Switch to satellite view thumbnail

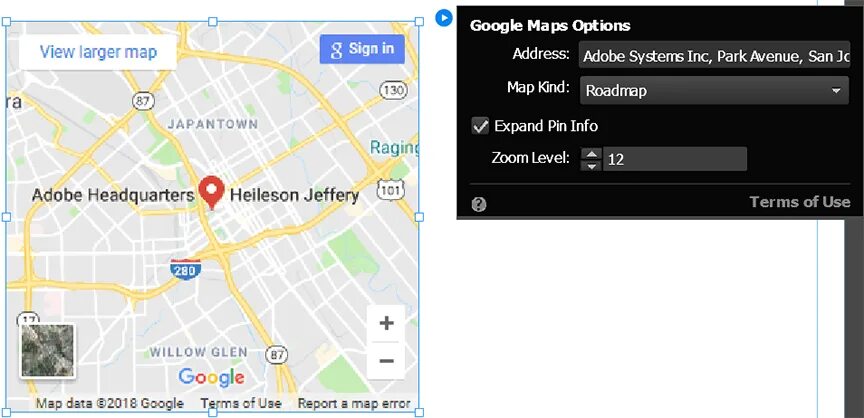click(48, 350)
